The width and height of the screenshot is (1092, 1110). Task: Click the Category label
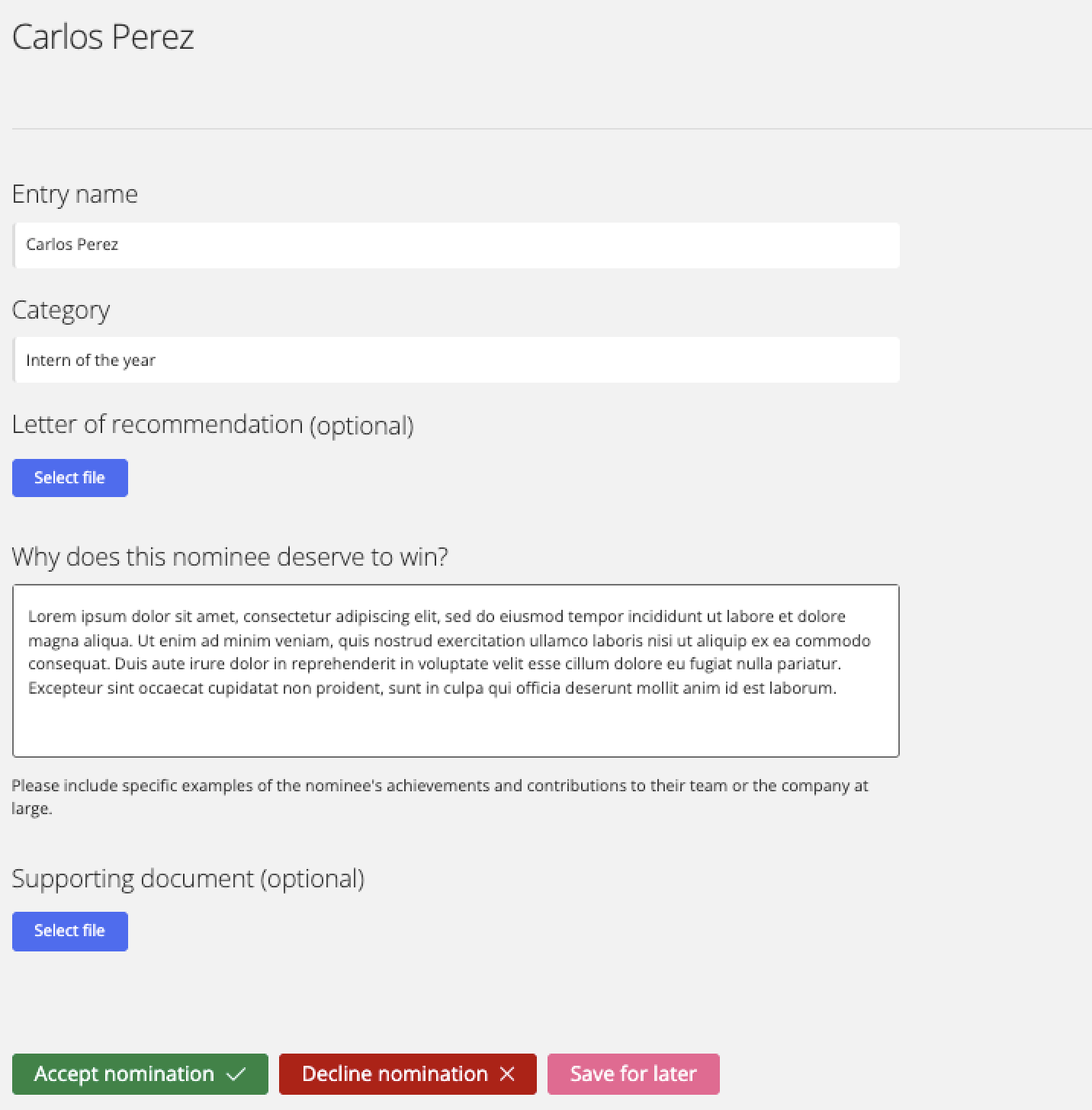click(x=61, y=310)
